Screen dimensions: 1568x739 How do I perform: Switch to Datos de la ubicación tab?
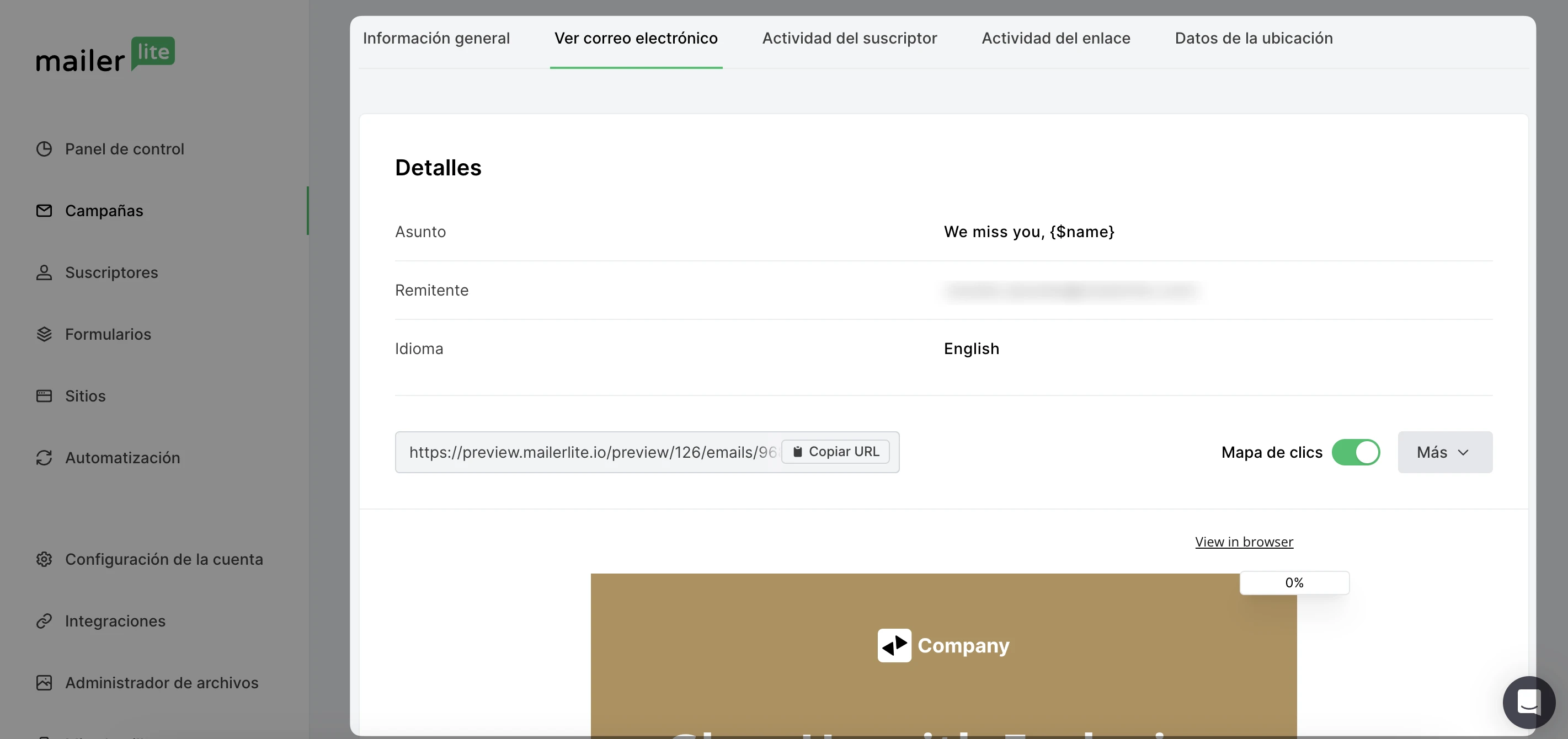point(1254,38)
